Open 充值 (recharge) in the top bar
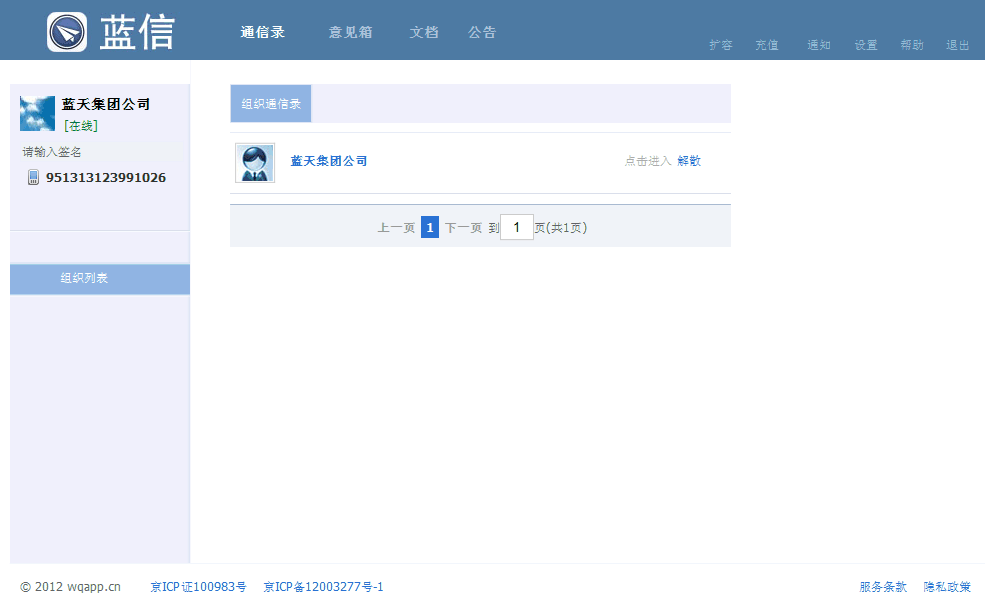This screenshot has height=611, width=985. tap(767, 45)
